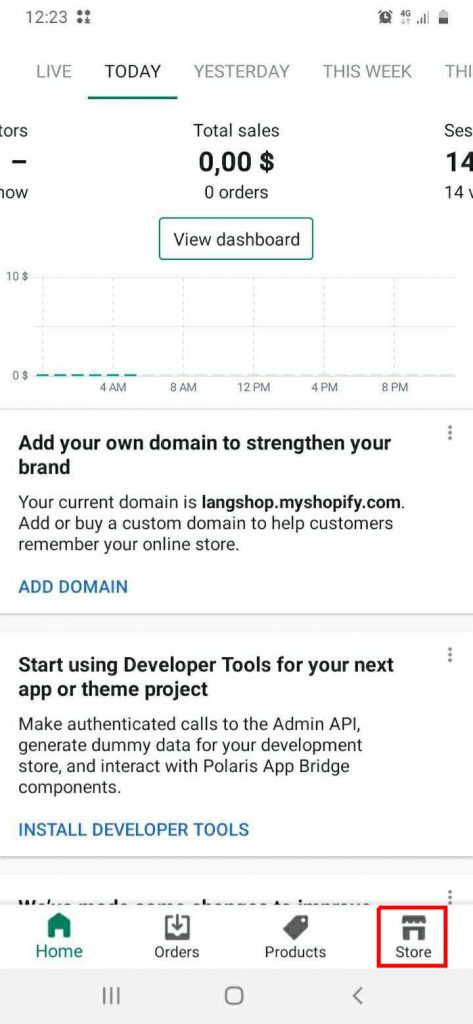Open overflow menu on the bottom partial card
The image size is (473, 1024).
[x=449, y=896]
